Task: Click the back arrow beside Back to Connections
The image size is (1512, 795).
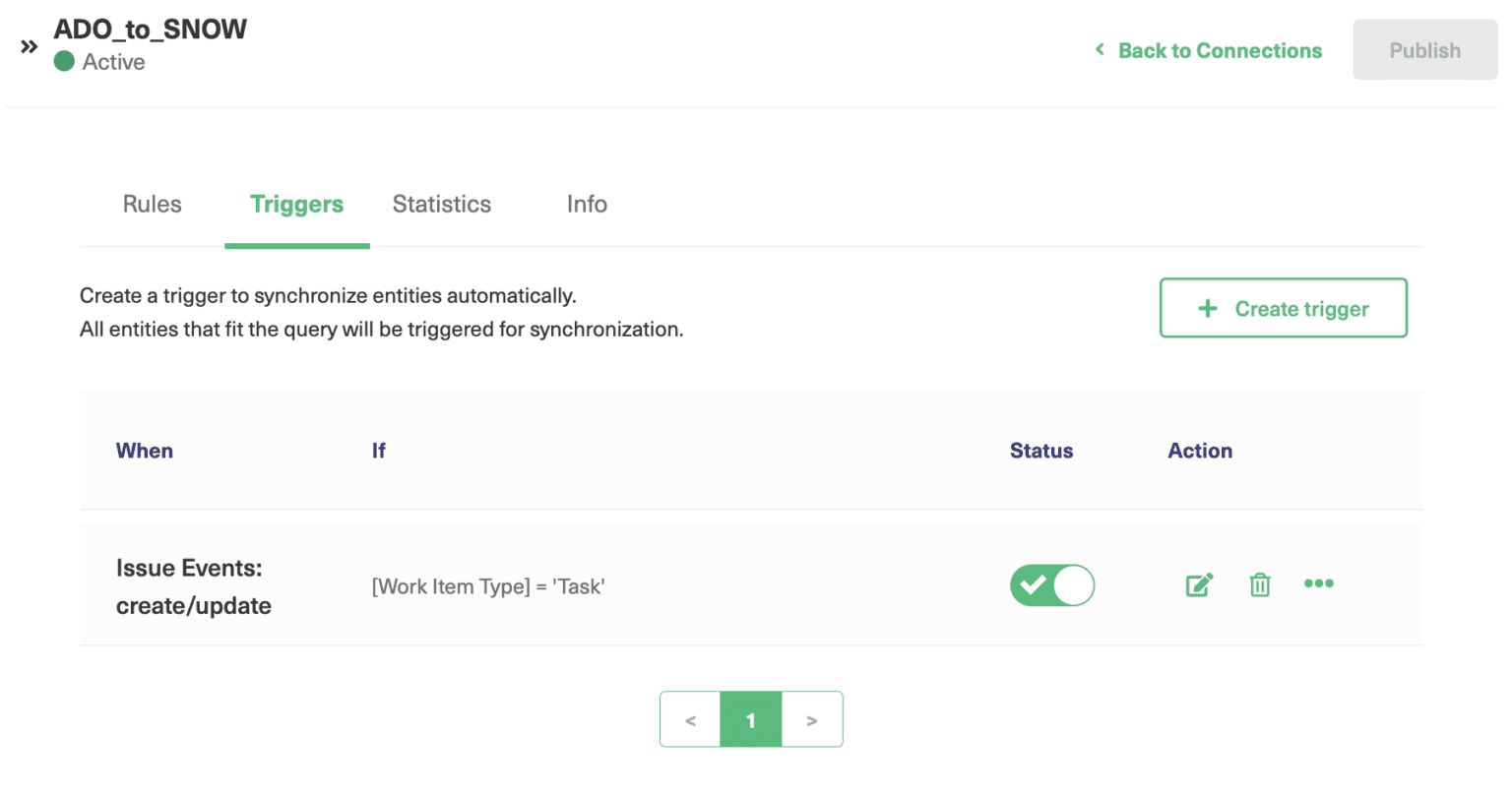Action: (1099, 50)
